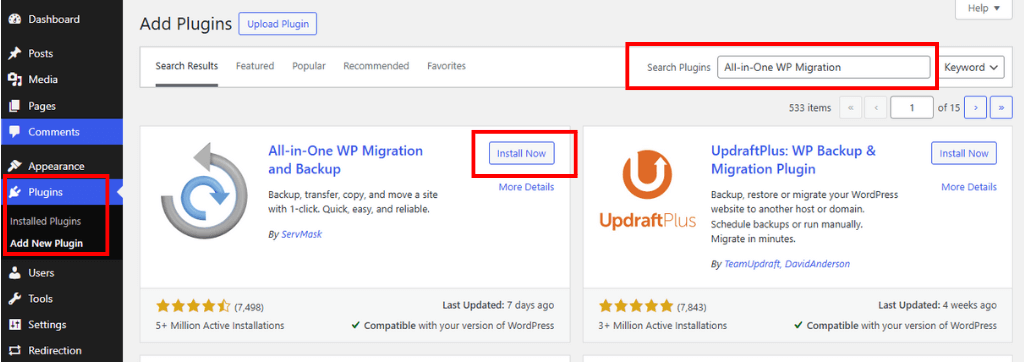
Task: Go to Installed Plugins submenu
Action: click(46, 222)
